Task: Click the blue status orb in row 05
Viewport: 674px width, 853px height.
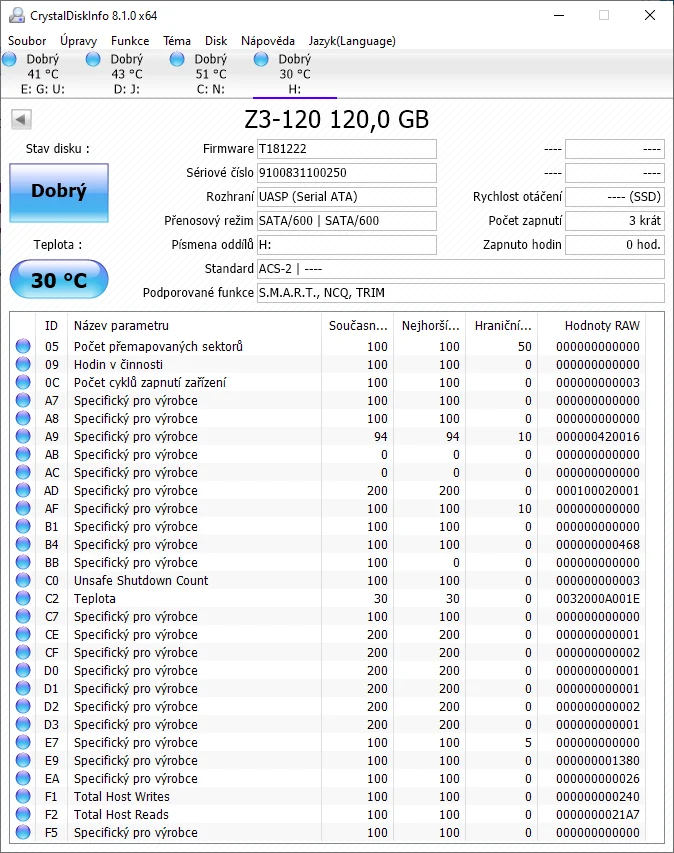Action: point(23,346)
